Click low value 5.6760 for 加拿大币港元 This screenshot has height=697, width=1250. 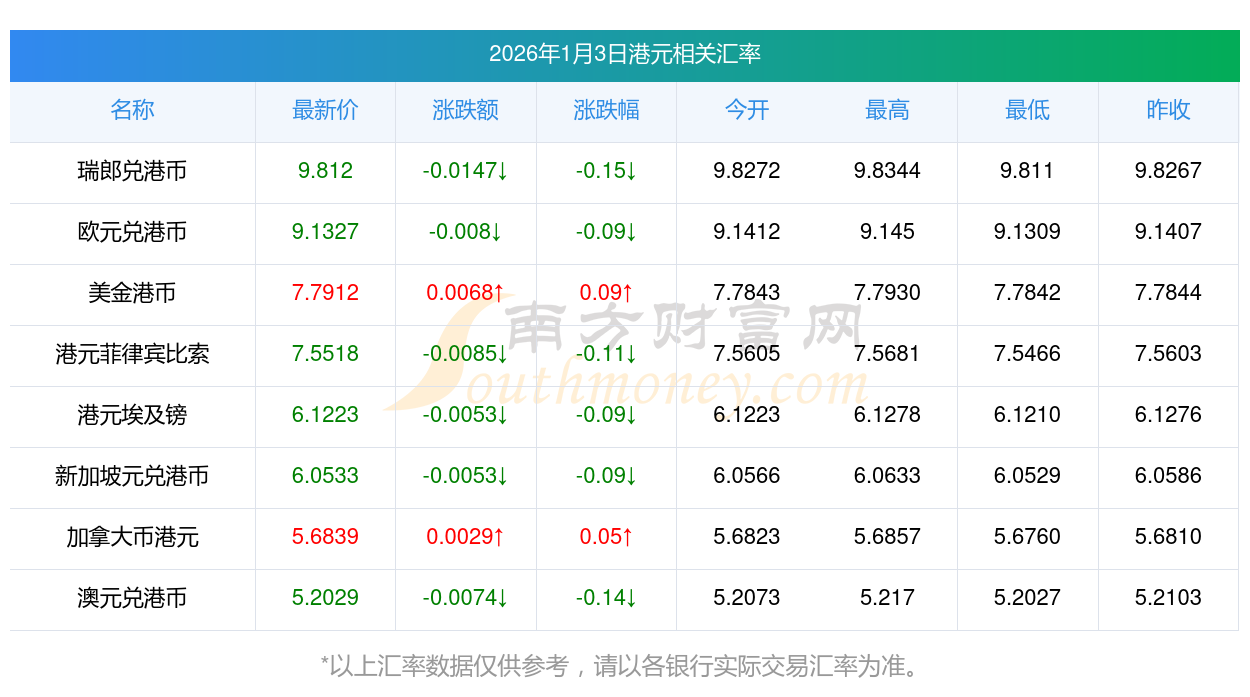coord(1028,537)
